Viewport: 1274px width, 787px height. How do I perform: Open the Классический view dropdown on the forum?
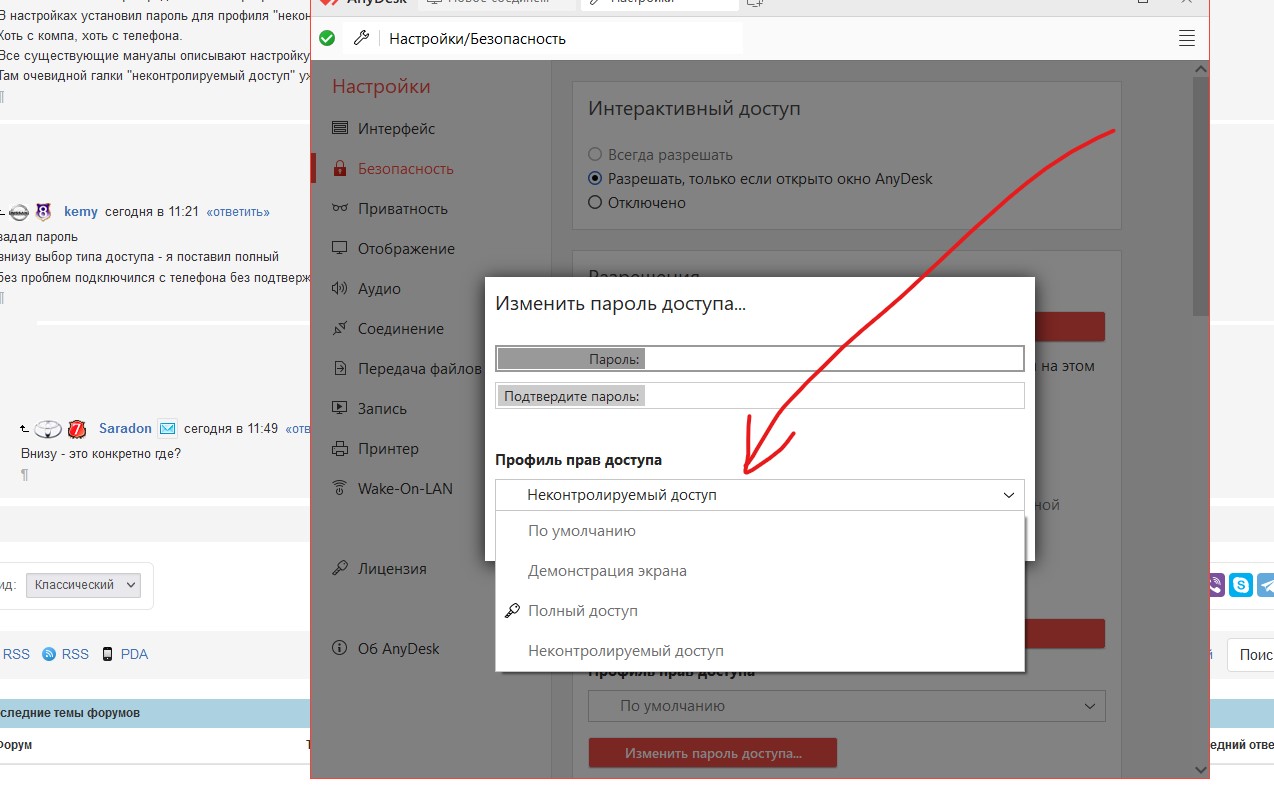click(84, 585)
